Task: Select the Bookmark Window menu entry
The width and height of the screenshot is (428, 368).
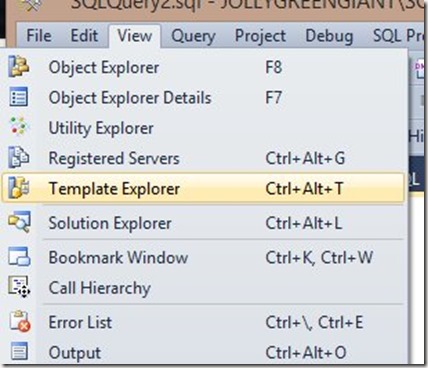Action: point(203,257)
